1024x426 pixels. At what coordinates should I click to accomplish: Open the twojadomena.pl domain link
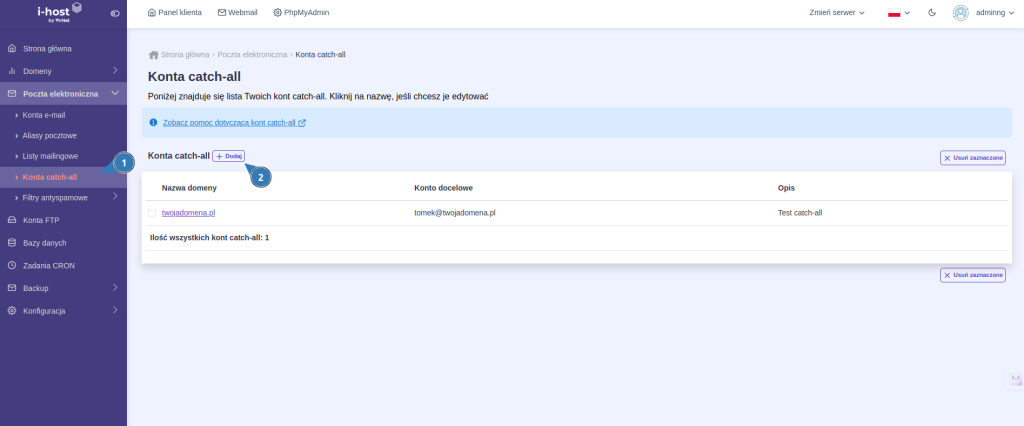click(x=189, y=213)
